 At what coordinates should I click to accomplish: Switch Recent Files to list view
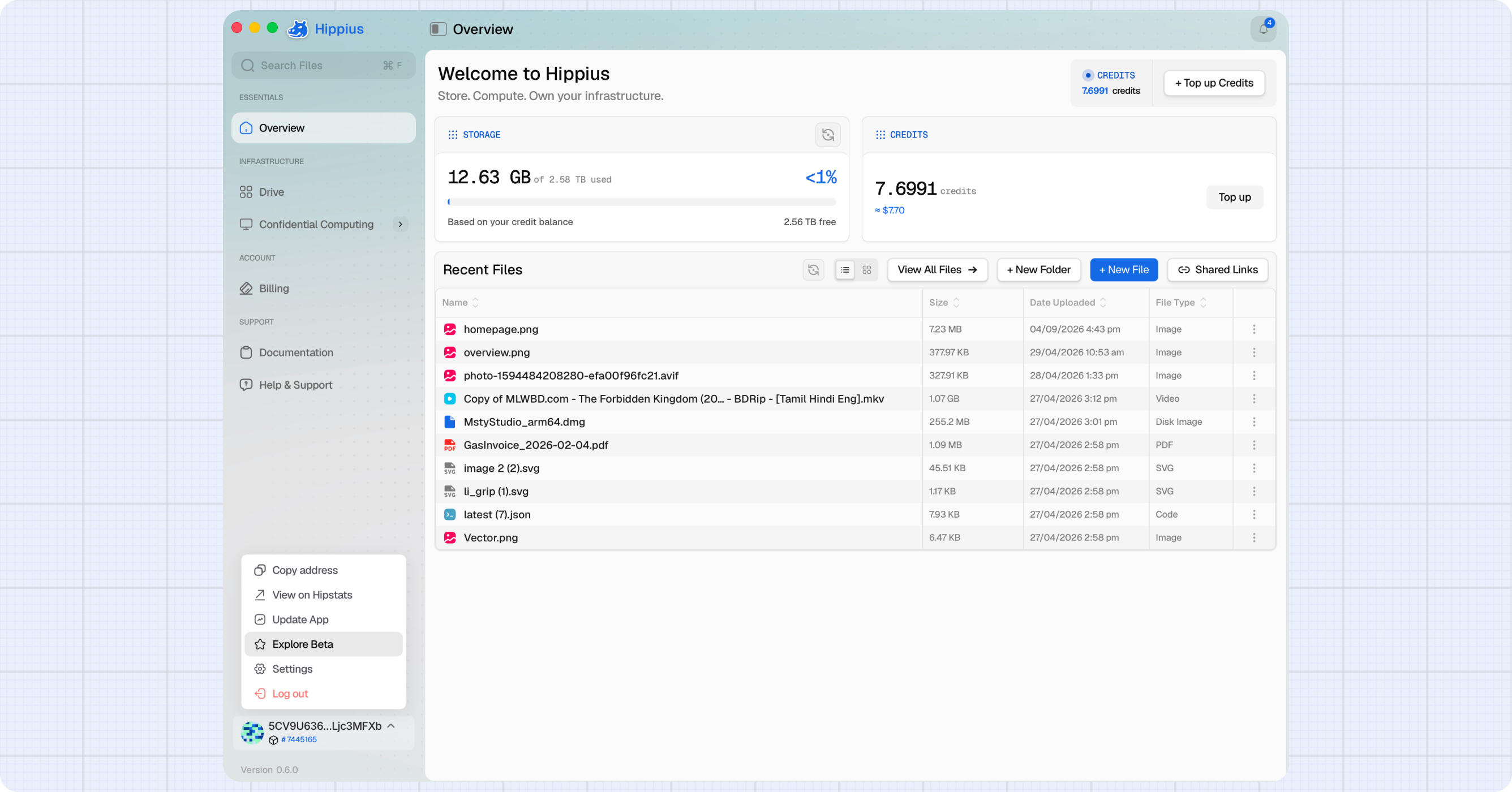(x=845, y=270)
